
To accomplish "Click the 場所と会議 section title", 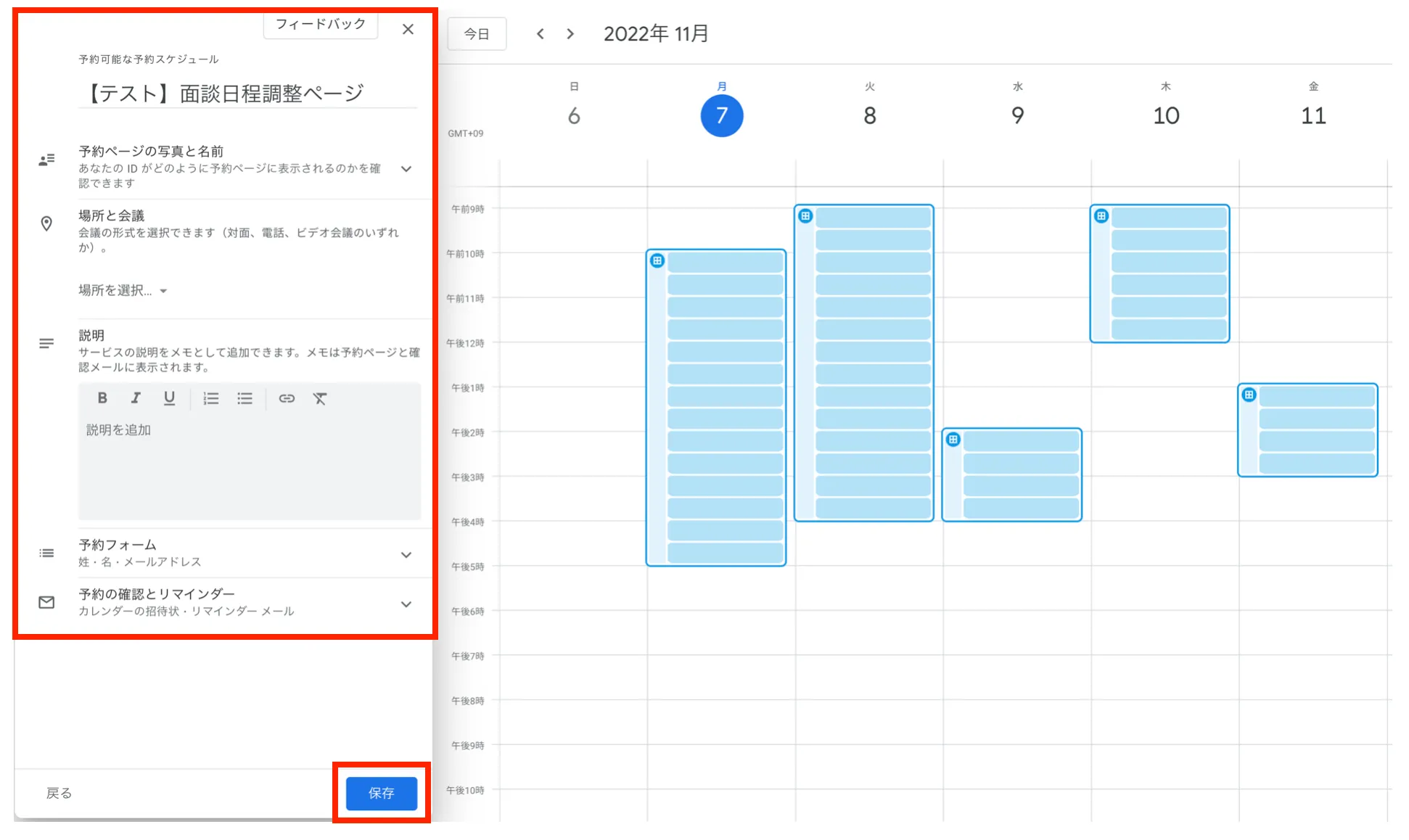I will (x=112, y=215).
